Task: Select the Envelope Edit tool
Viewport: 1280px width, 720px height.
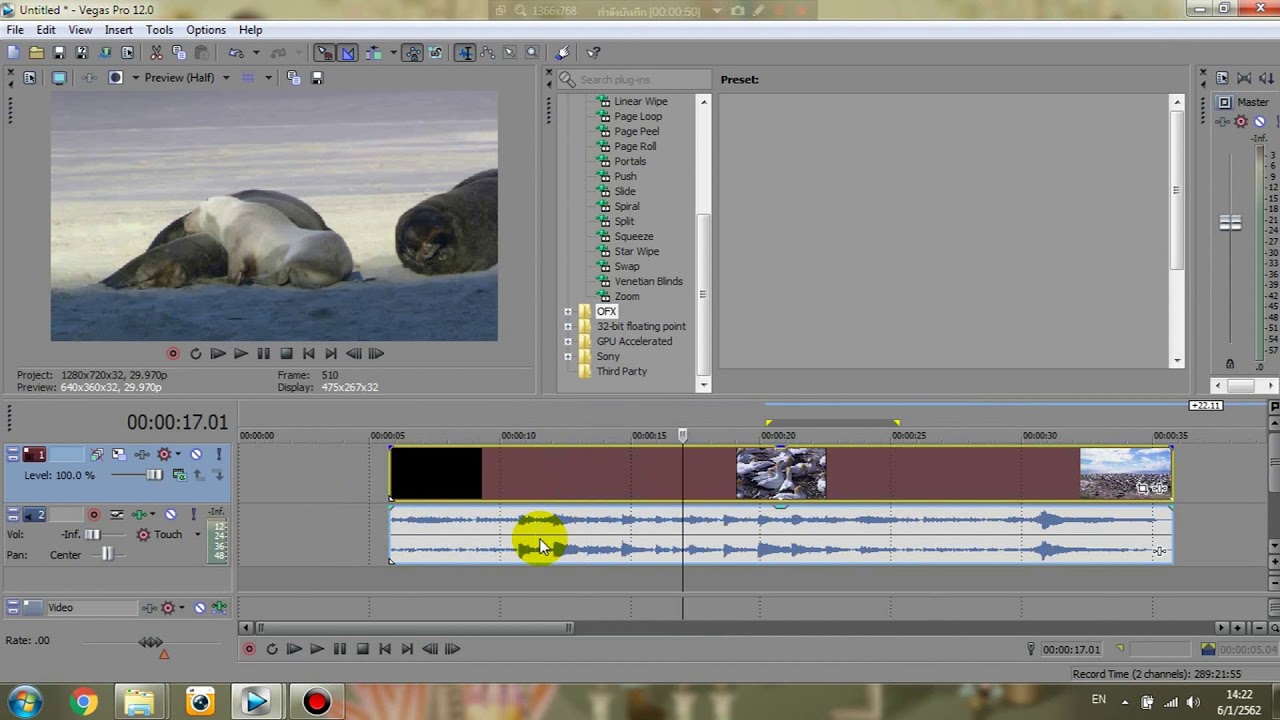Action: pos(488,53)
